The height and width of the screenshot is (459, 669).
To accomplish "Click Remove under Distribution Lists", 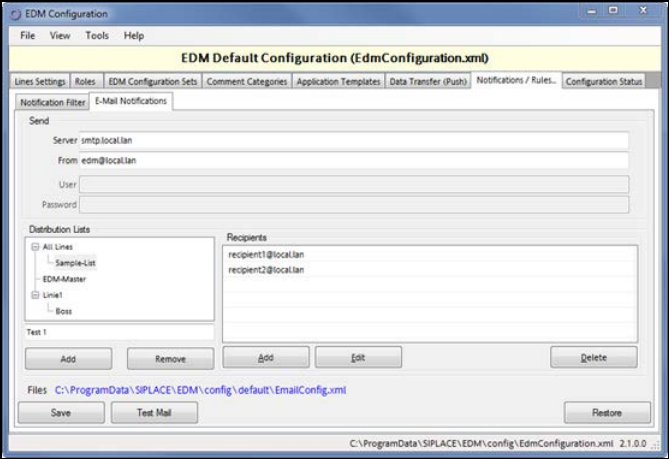I will click(170, 358).
